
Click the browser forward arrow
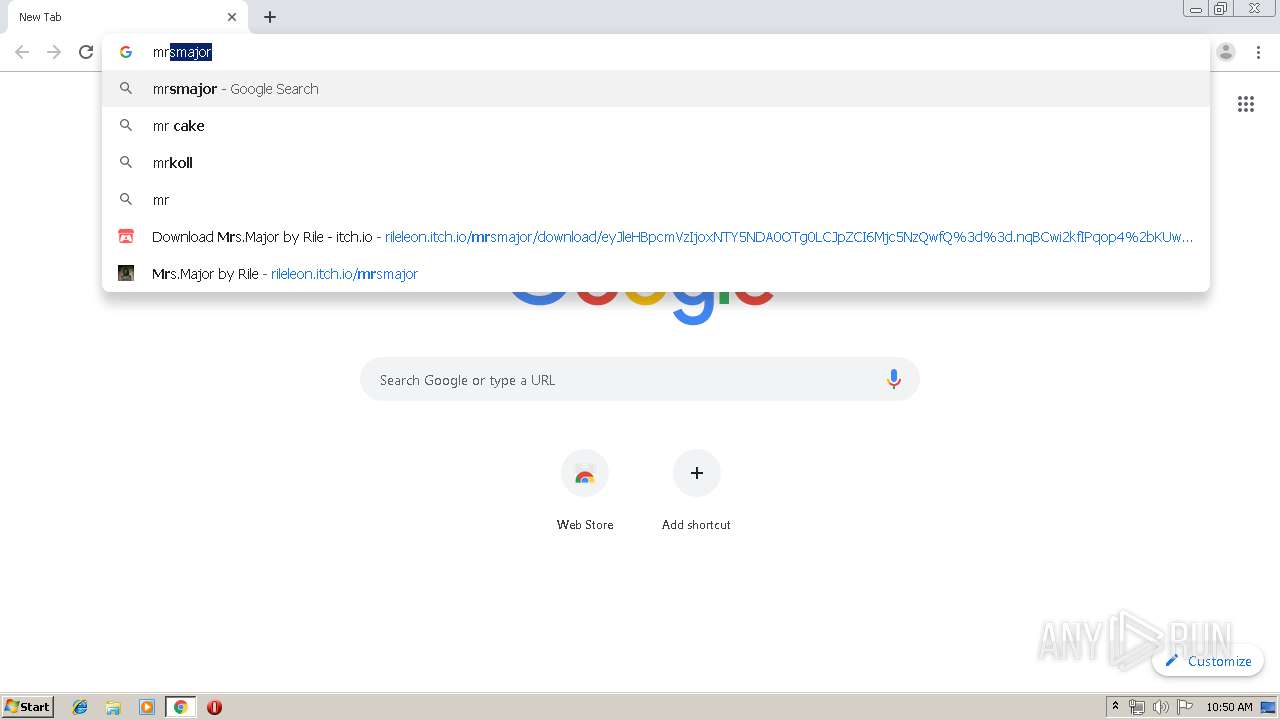point(54,52)
